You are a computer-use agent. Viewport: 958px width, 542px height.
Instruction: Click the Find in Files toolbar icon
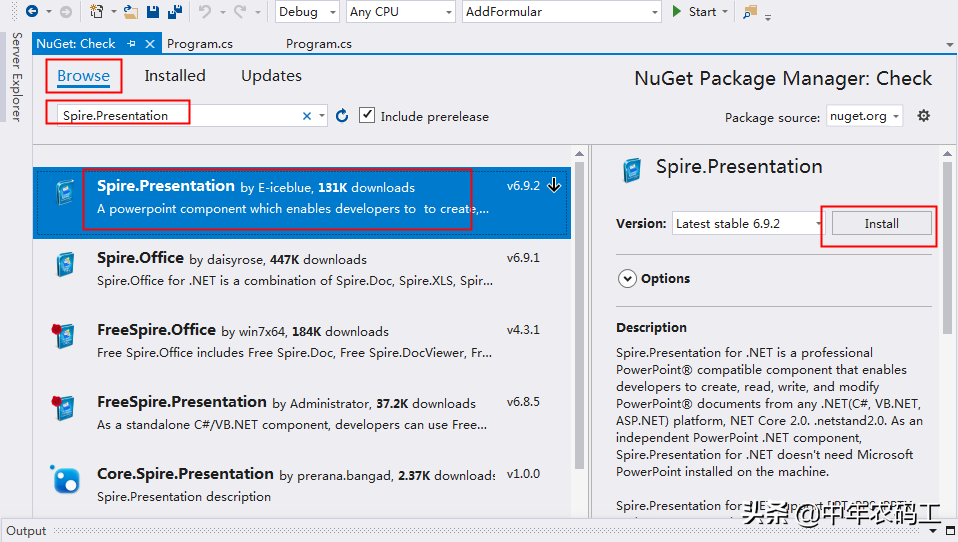click(750, 12)
